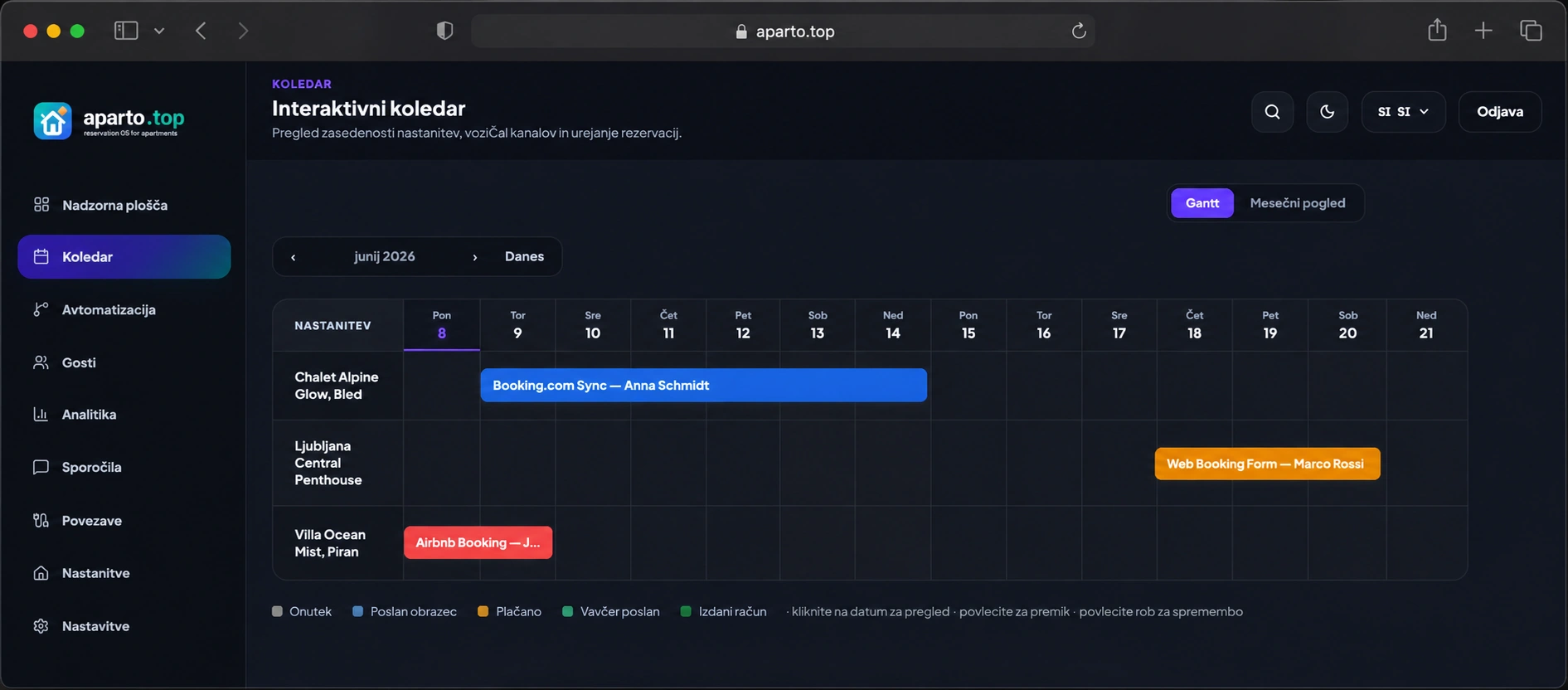Click the search magnifier button

[1273, 111]
